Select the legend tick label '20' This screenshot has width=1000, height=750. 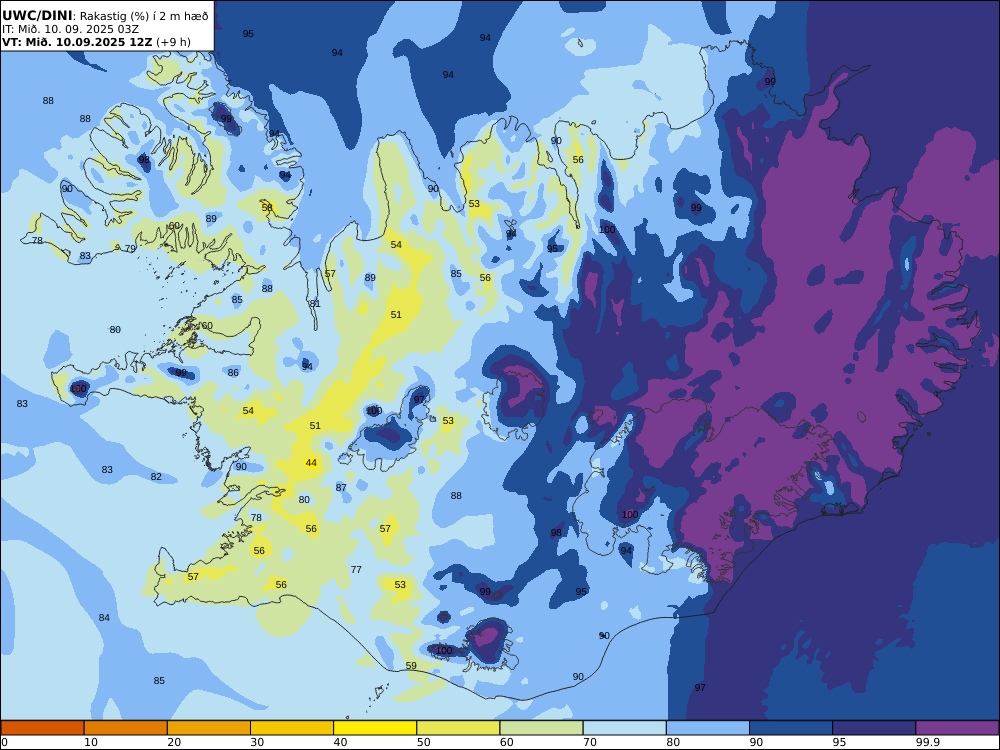coord(174,742)
